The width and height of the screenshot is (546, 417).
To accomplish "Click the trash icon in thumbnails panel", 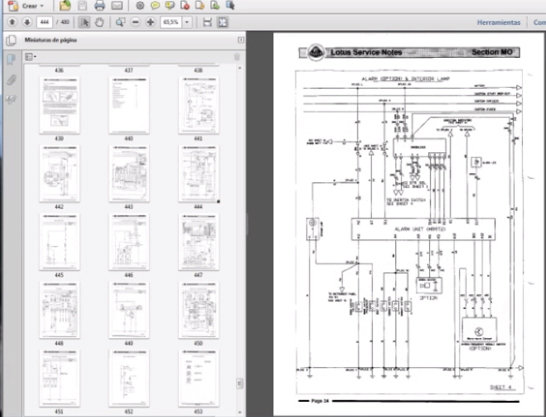I will 237,57.
